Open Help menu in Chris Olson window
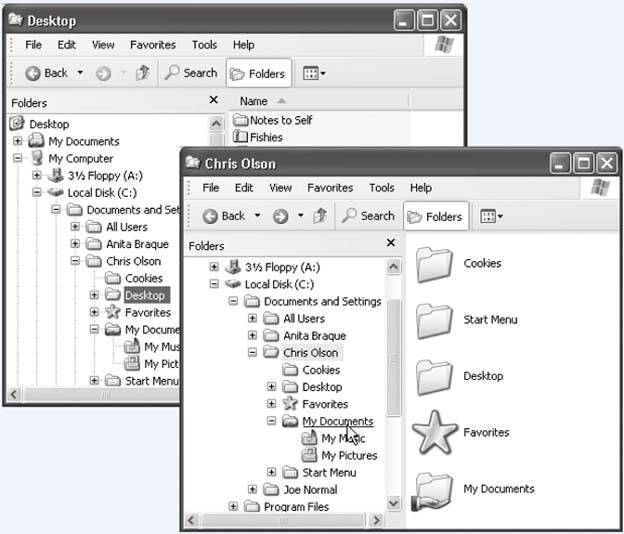Viewport: 624px width, 534px height. [421, 188]
